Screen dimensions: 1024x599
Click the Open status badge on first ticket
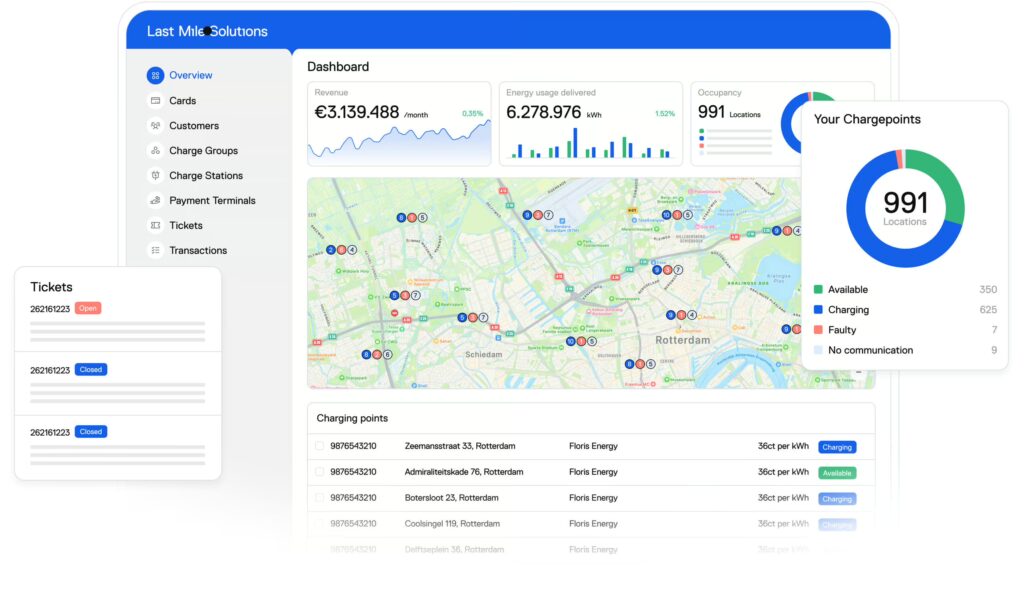pos(88,308)
